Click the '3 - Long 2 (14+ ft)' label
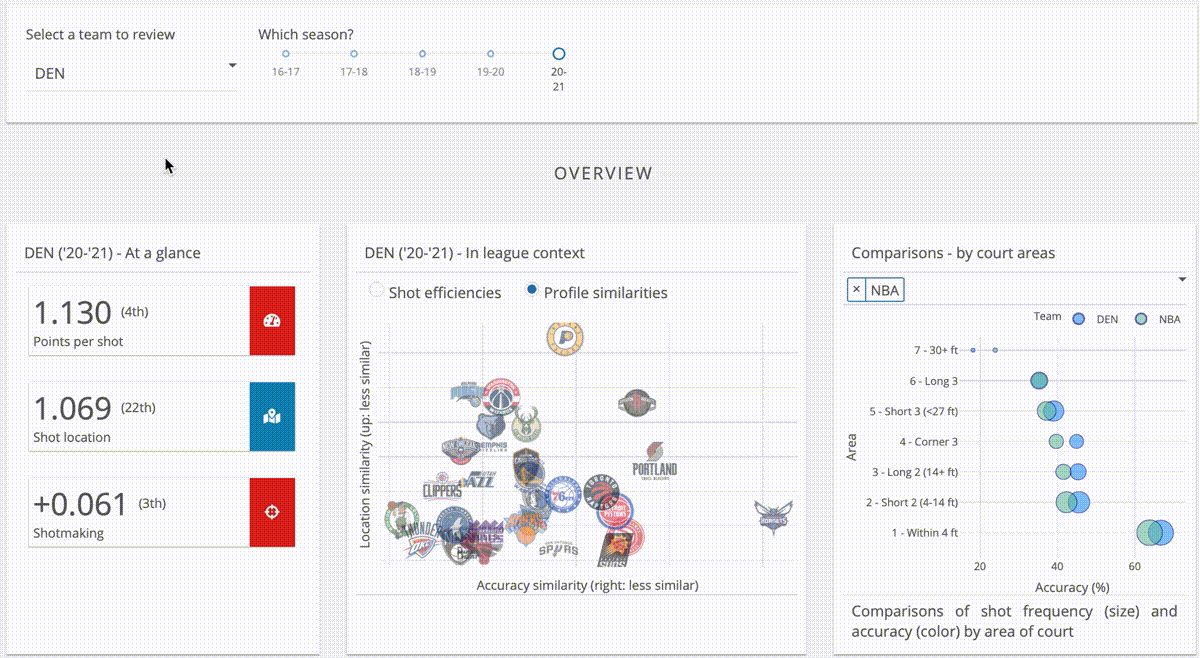This screenshot has width=1200, height=658. pyautogui.click(x=915, y=472)
